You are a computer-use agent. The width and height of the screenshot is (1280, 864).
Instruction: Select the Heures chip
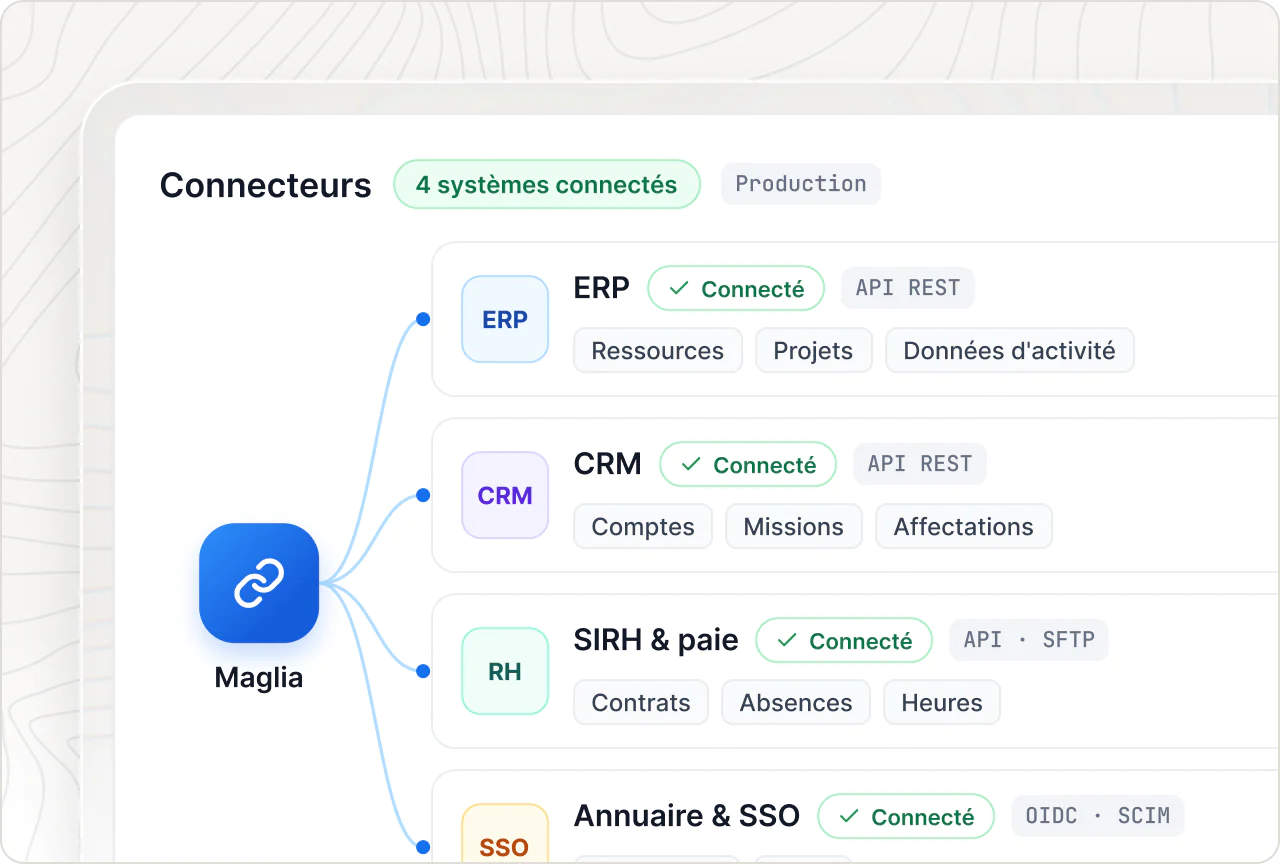(942, 703)
